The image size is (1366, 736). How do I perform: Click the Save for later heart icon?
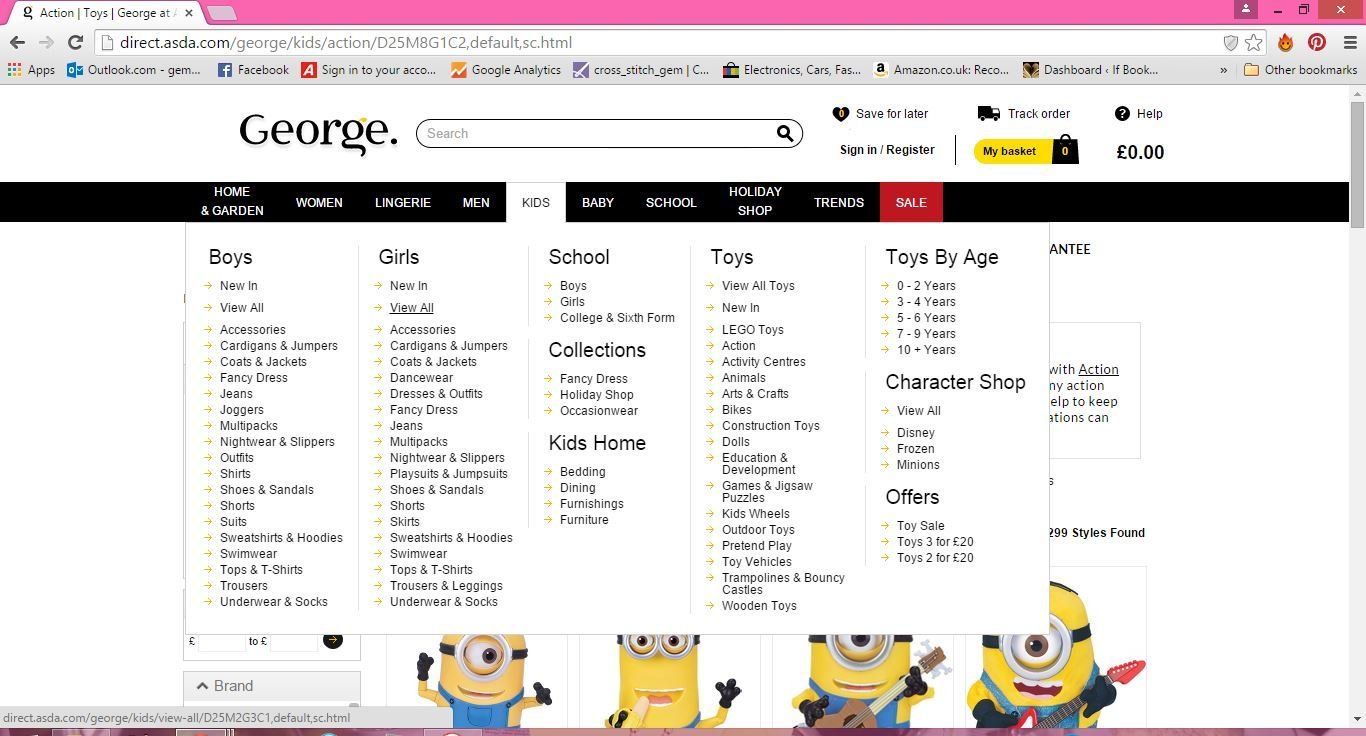point(840,114)
